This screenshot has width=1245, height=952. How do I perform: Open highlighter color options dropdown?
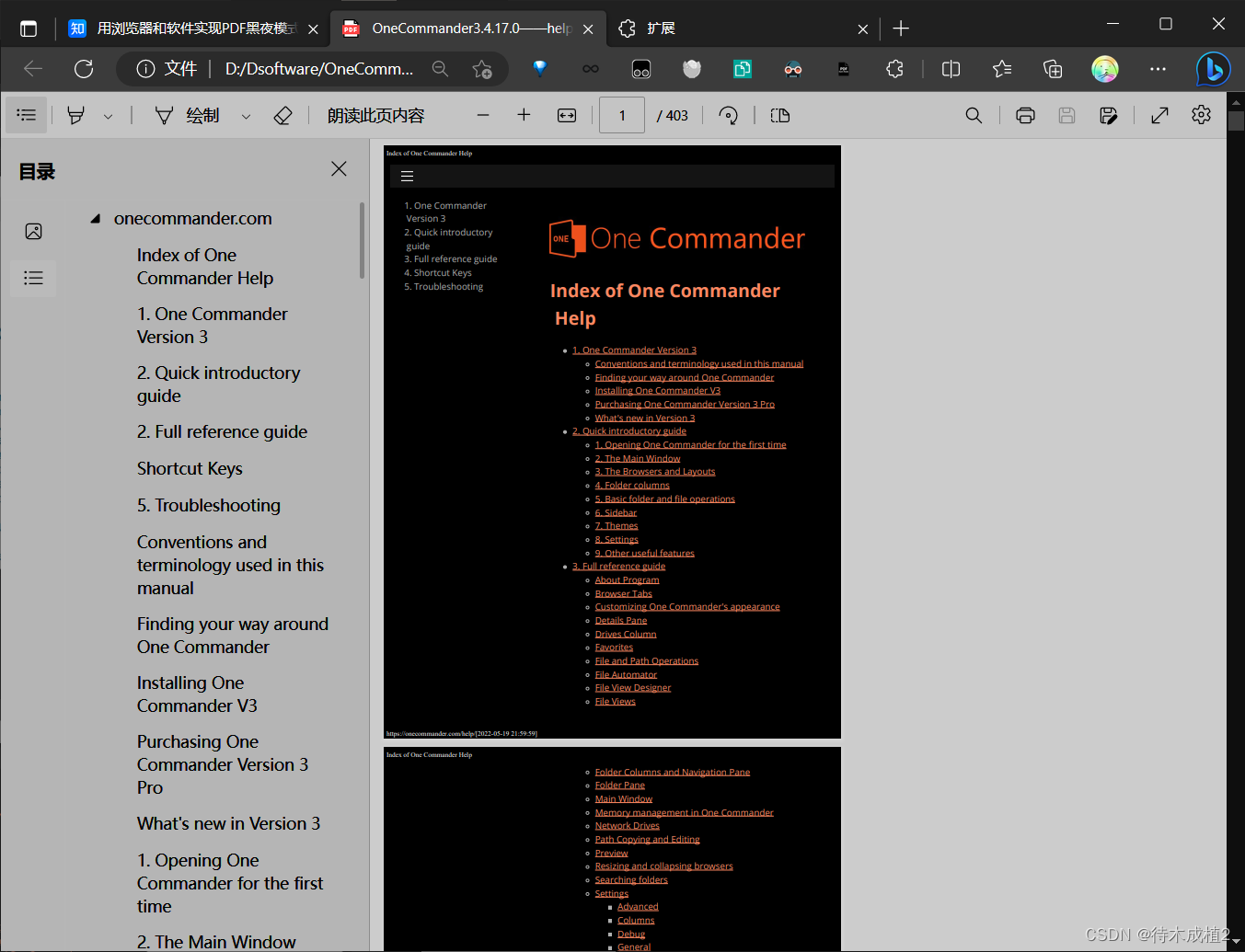click(x=108, y=116)
